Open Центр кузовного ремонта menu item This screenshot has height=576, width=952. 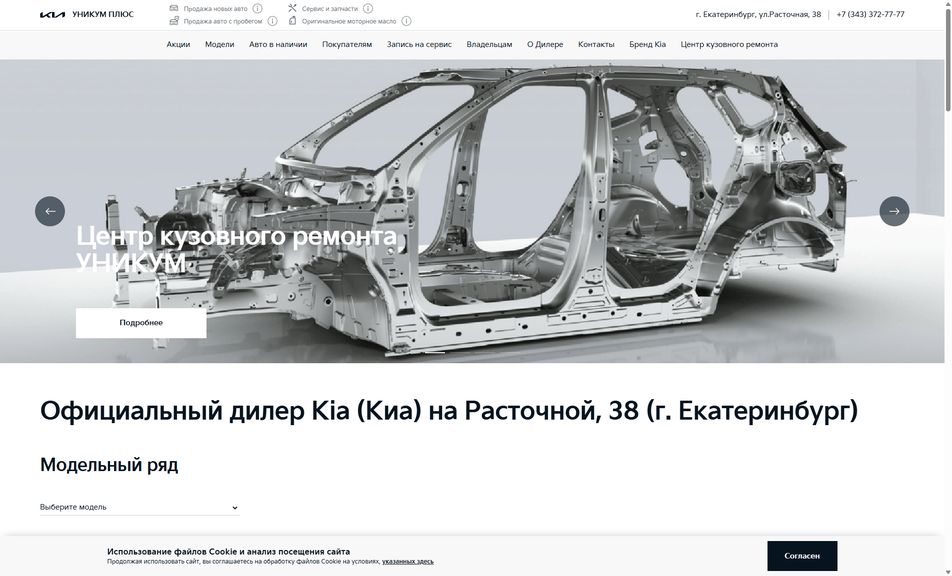click(729, 44)
